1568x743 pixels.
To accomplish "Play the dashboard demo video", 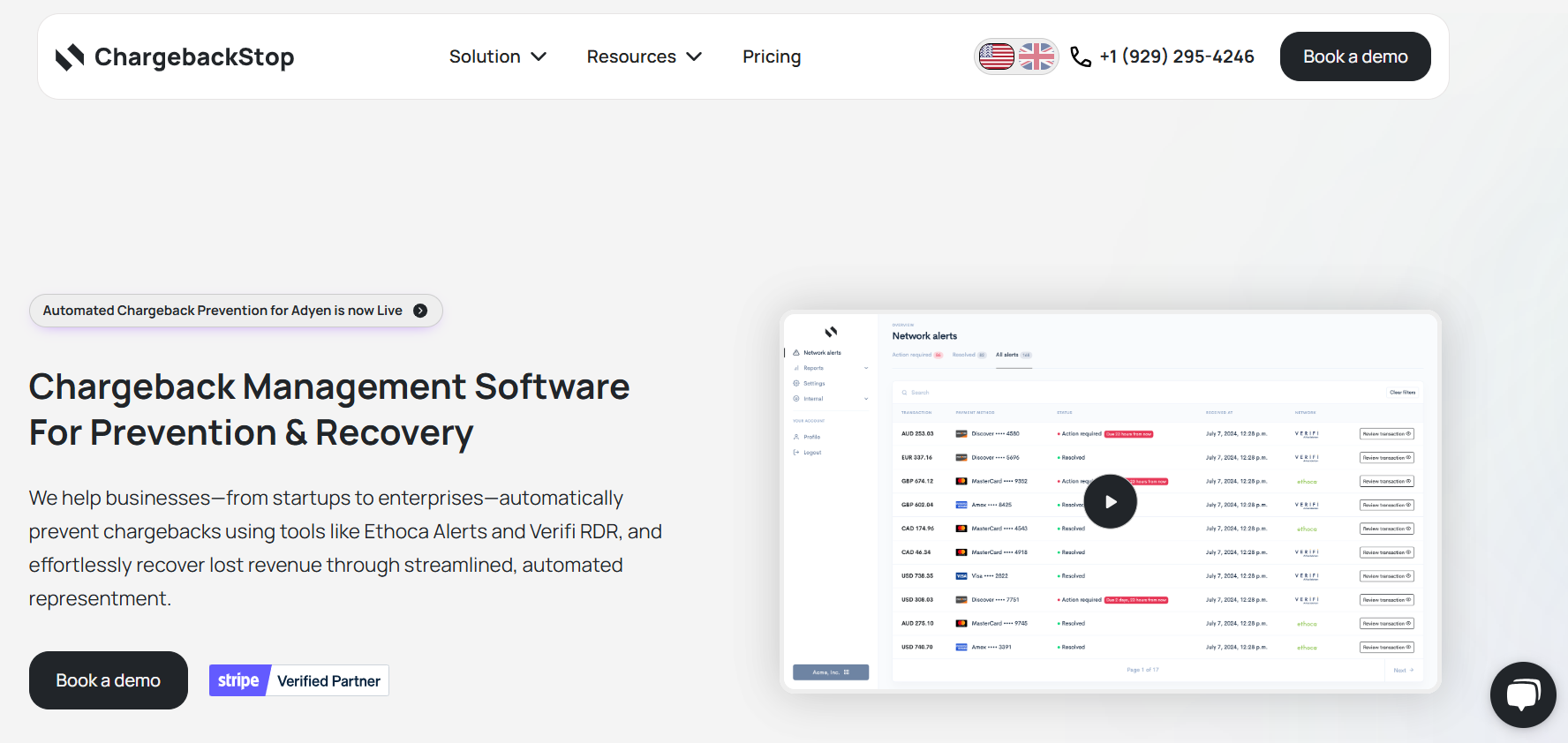I will coord(1110,501).
